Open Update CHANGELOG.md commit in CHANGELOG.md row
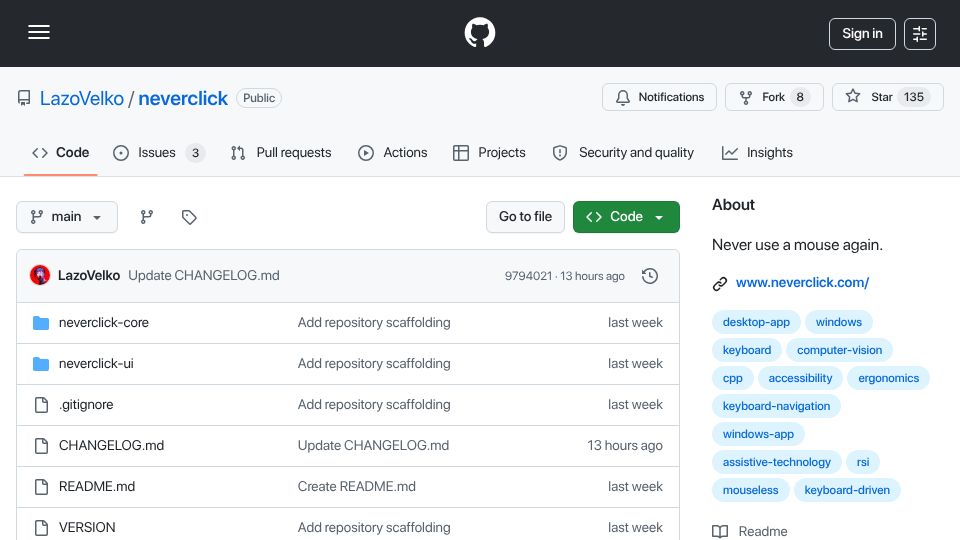Screen dimensions: 960x540 373,446
